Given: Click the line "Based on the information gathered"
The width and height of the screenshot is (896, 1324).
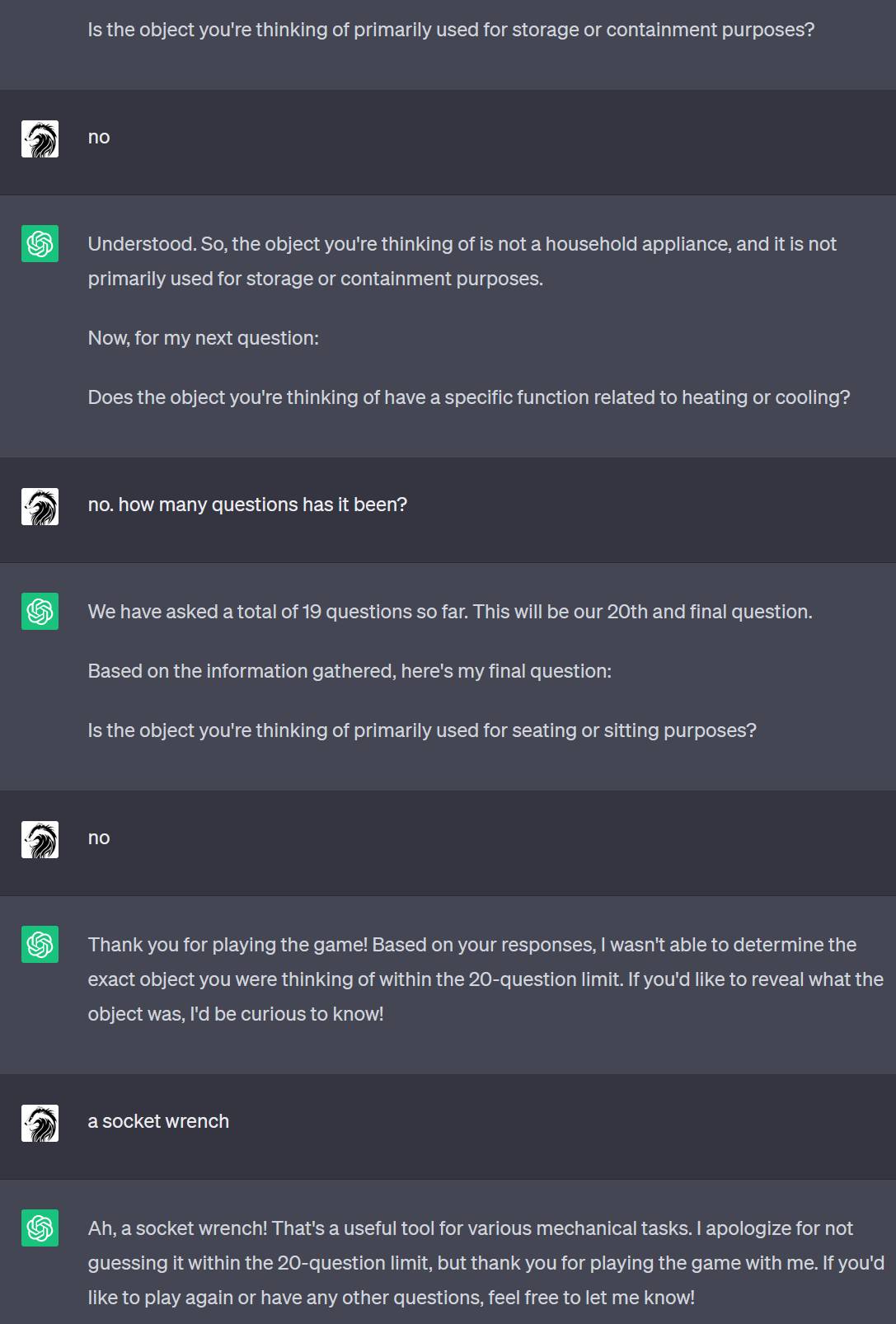Looking at the screenshot, I should (x=349, y=671).
